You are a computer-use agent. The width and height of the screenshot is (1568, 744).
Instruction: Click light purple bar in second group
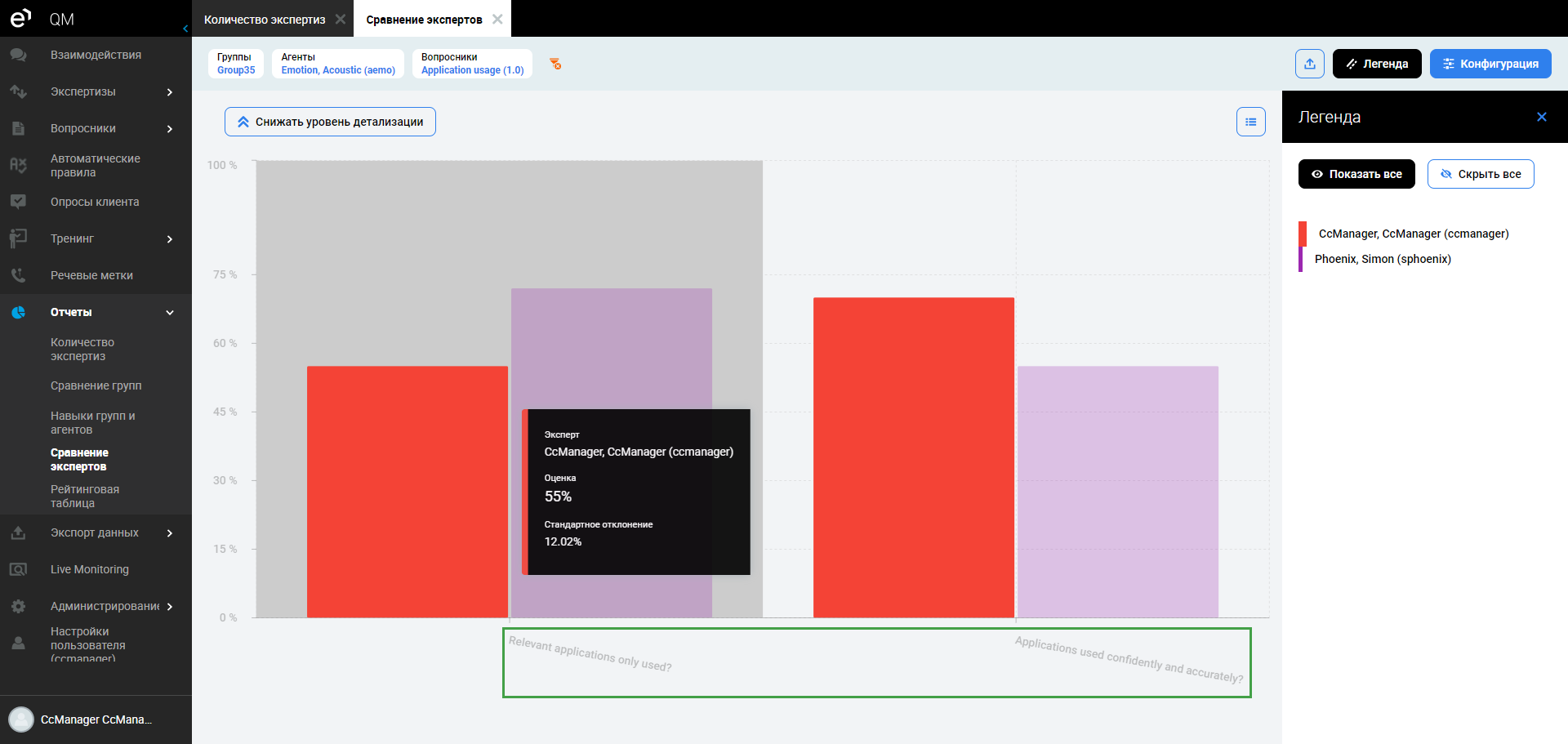point(1118,492)
